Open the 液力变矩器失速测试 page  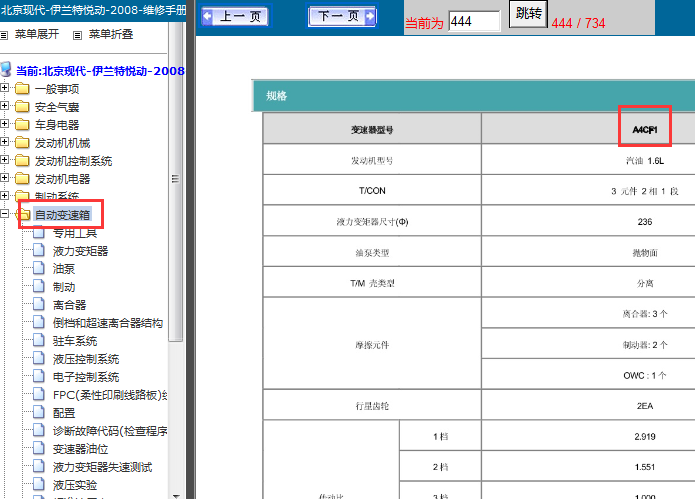(102, 467)
